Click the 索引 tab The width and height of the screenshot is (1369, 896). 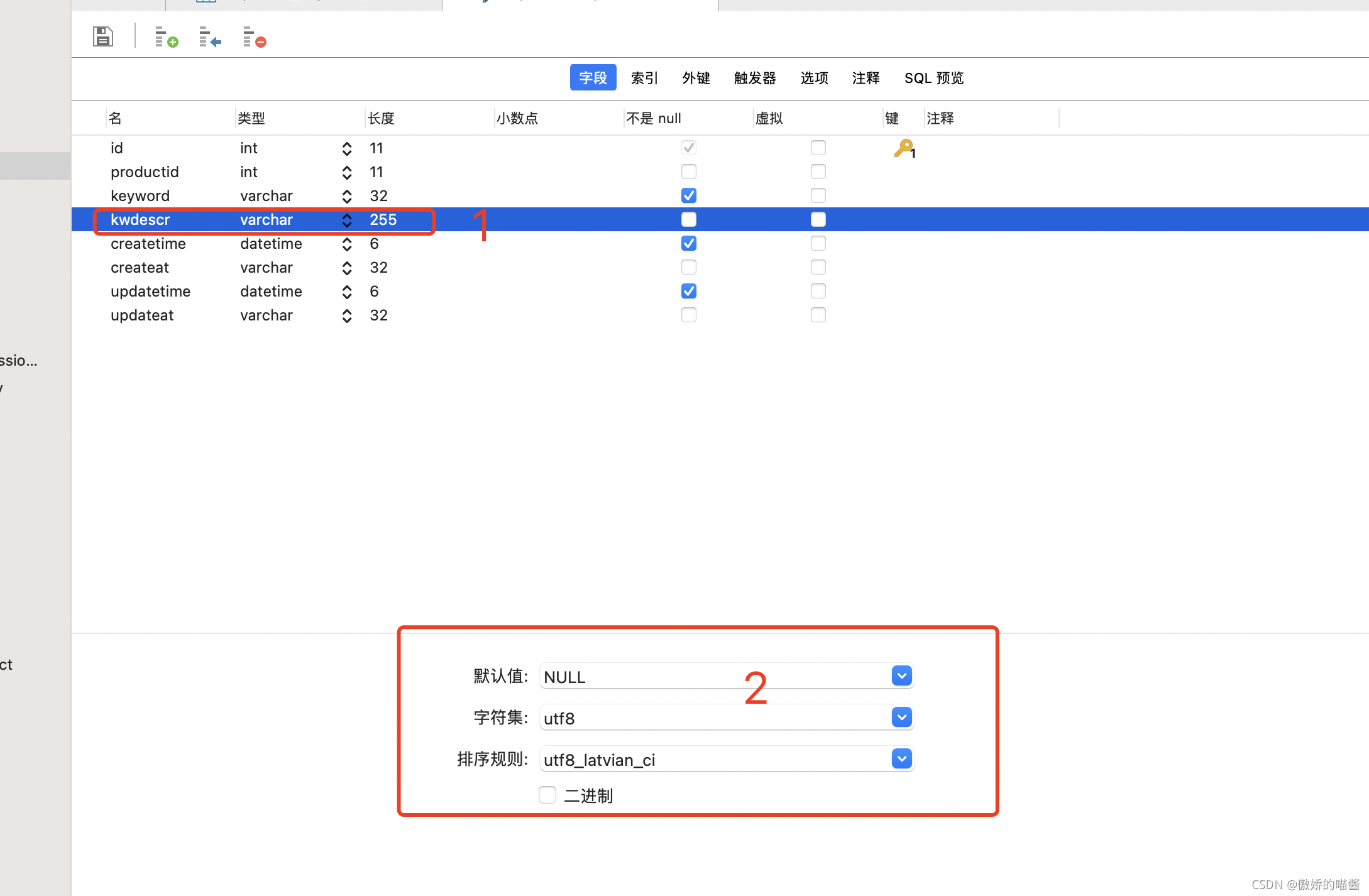pos(644,78)
